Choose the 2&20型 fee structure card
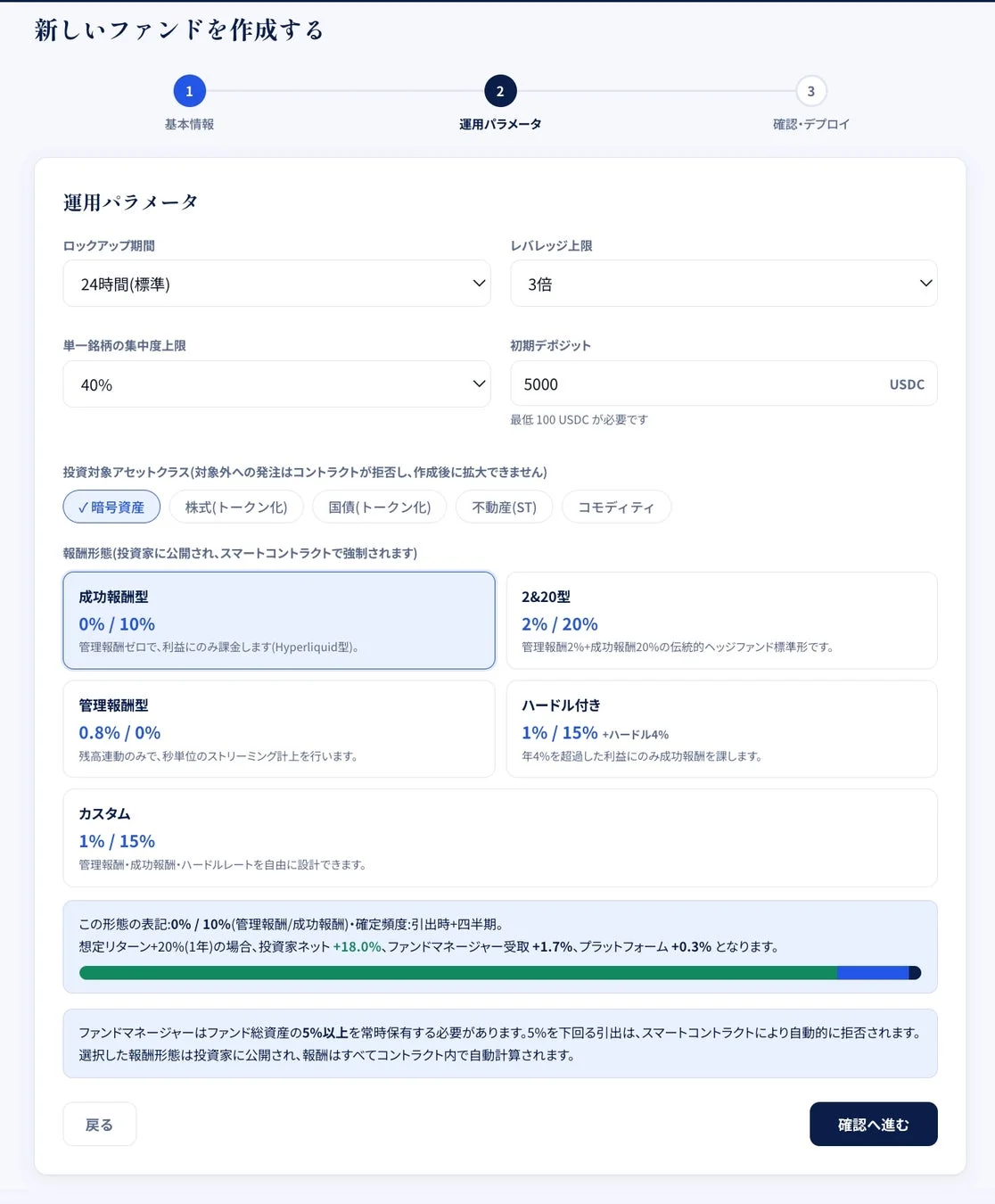995x1204 pixels. (x=722, y=621)
